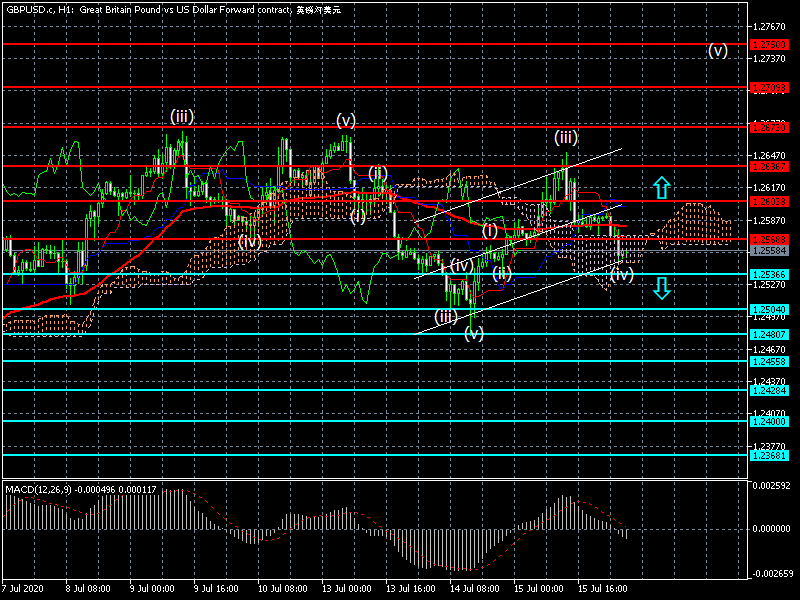This screenshot has height=600, width=800.
Task: Click the cyan down arrow marker
Action: point(660,289)
